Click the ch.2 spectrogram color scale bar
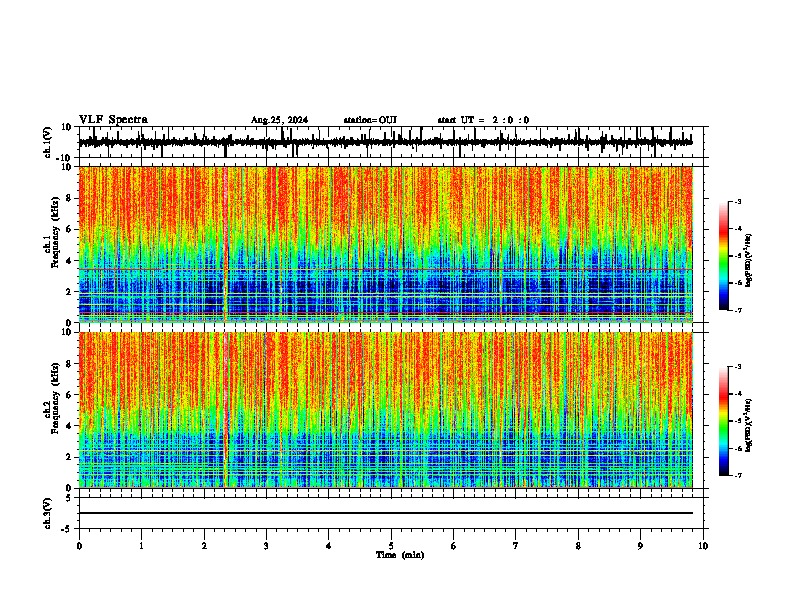 tap(724, 421)
